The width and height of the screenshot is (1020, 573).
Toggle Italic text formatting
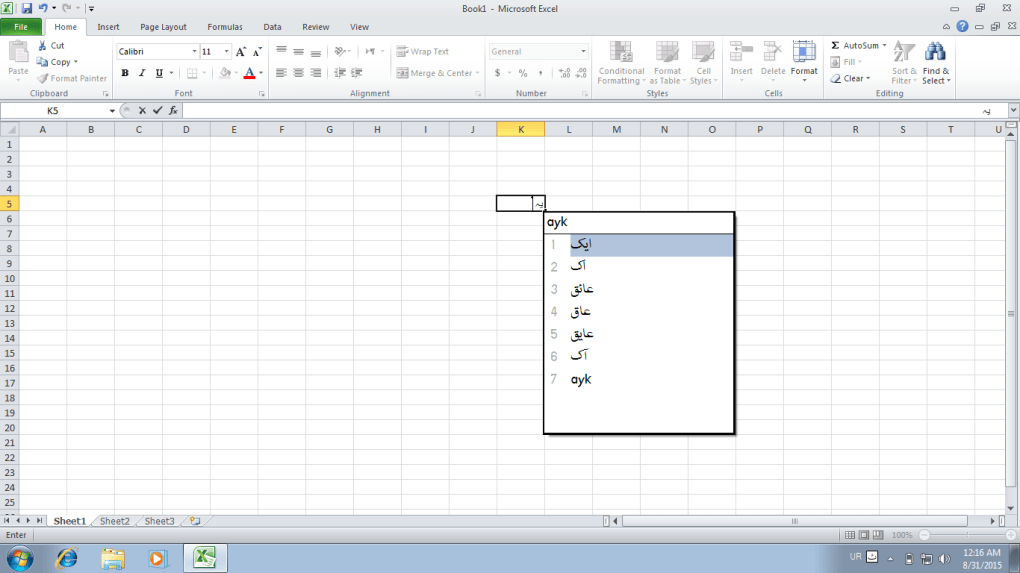[x=142, y=73]
